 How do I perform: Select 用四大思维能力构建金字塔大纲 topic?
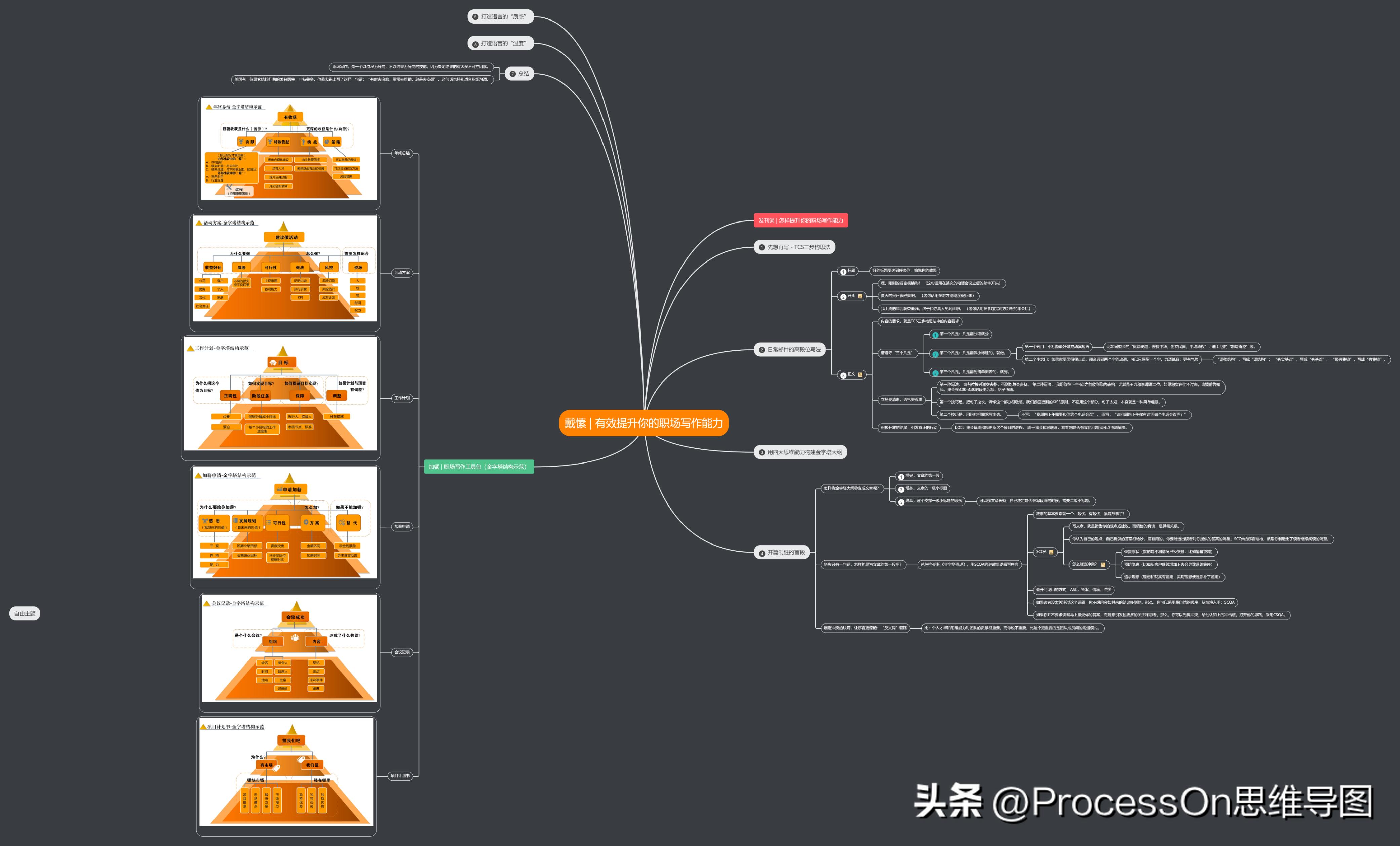[x=800, y=452]
